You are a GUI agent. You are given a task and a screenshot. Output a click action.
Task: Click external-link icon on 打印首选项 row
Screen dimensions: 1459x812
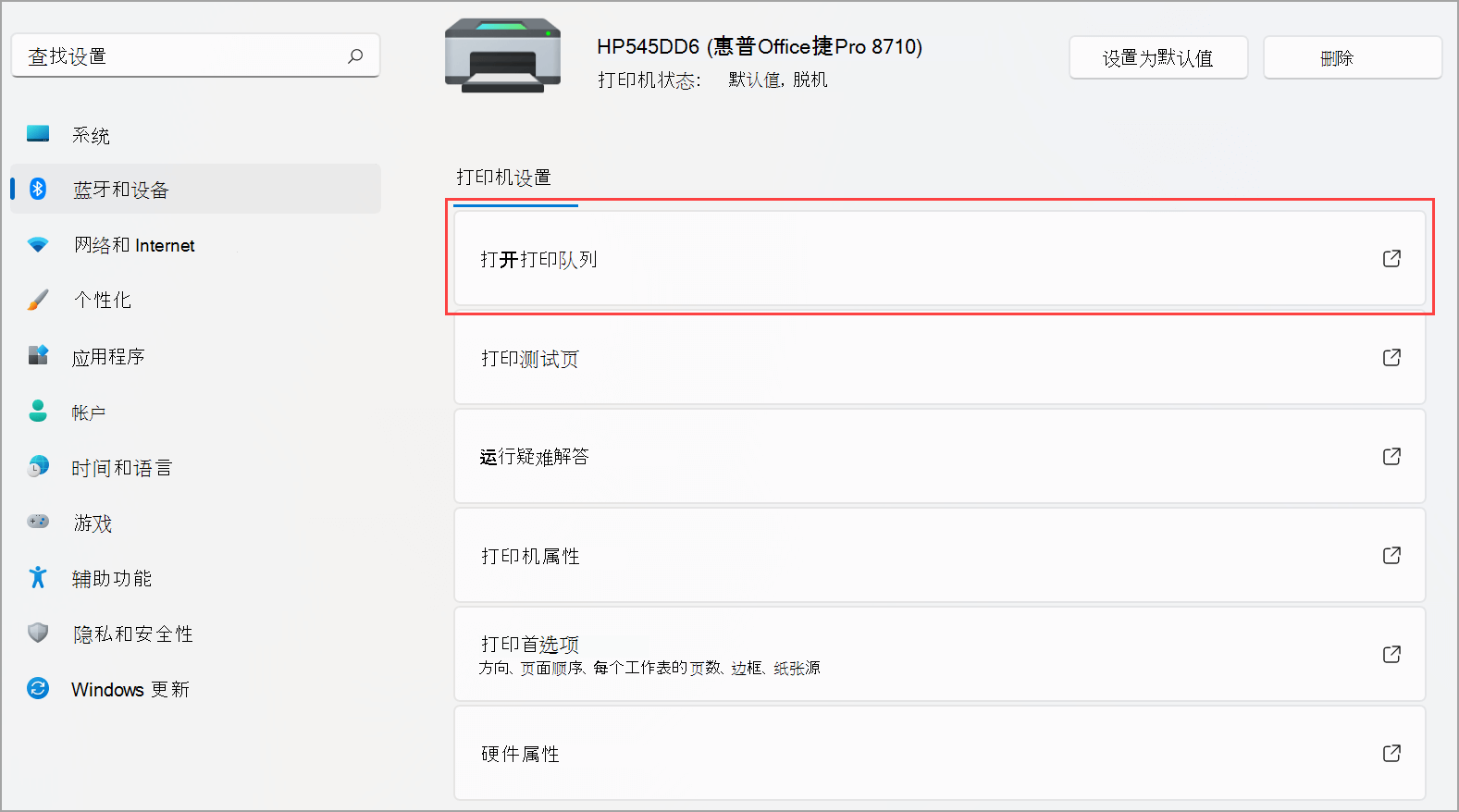pos(1391,655)
